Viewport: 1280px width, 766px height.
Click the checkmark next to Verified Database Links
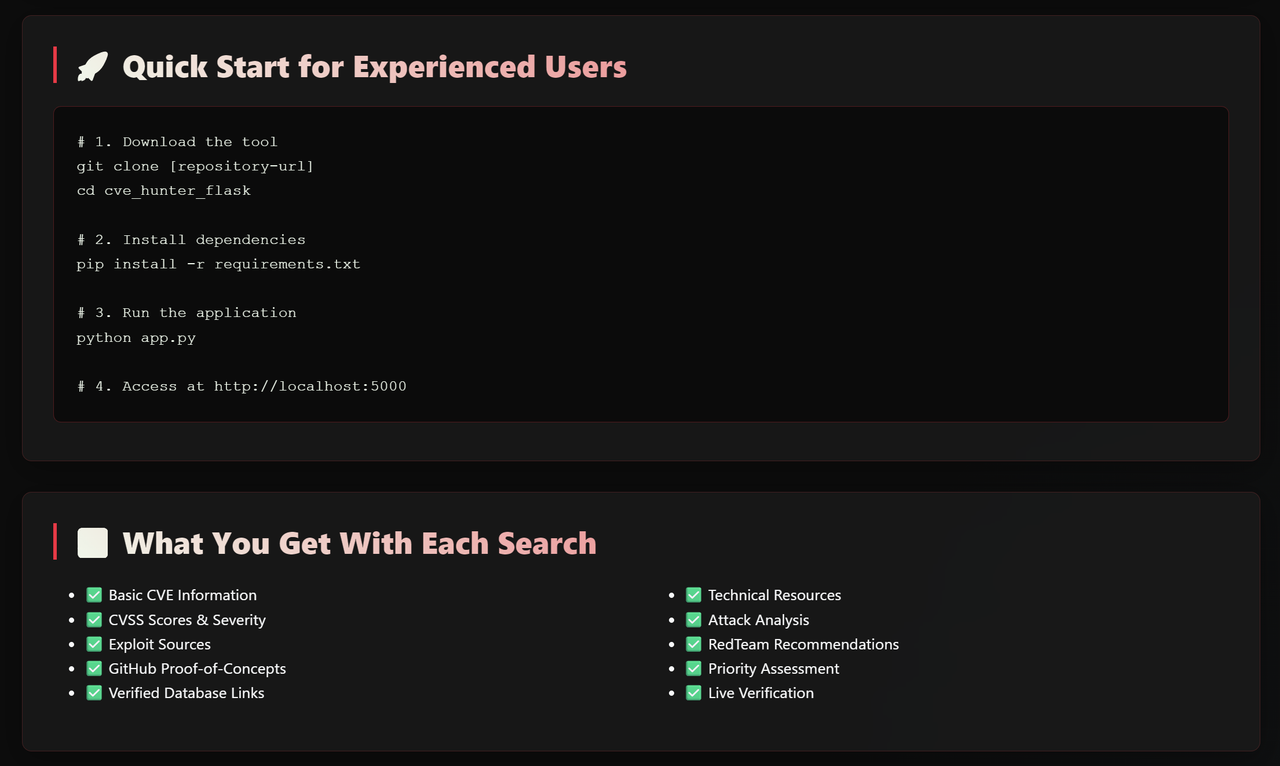click(94, 693)
